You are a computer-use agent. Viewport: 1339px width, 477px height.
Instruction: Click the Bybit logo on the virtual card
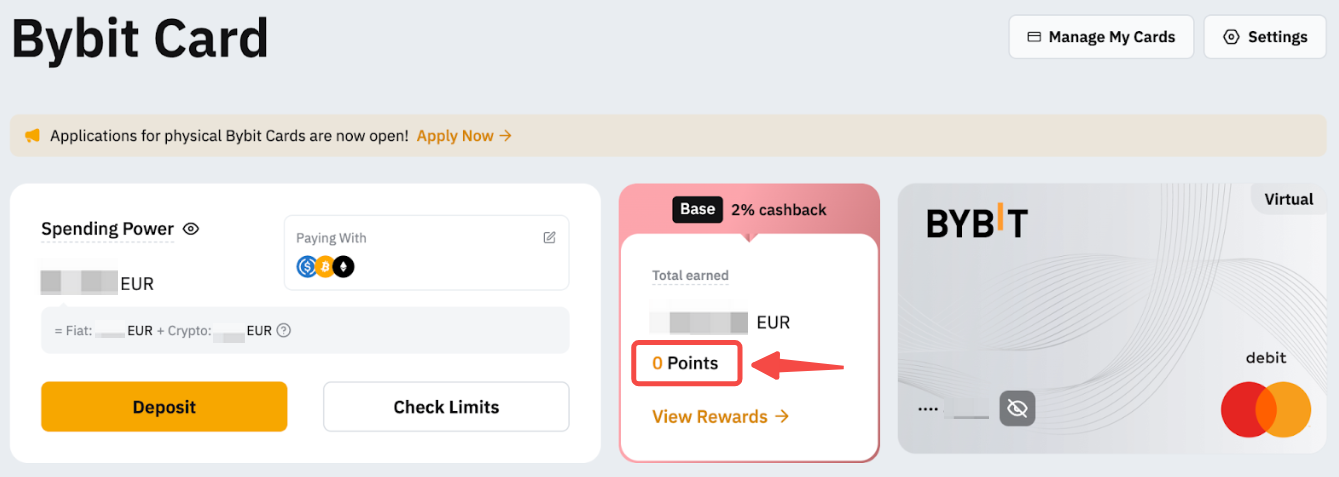[x=977, y=224]
